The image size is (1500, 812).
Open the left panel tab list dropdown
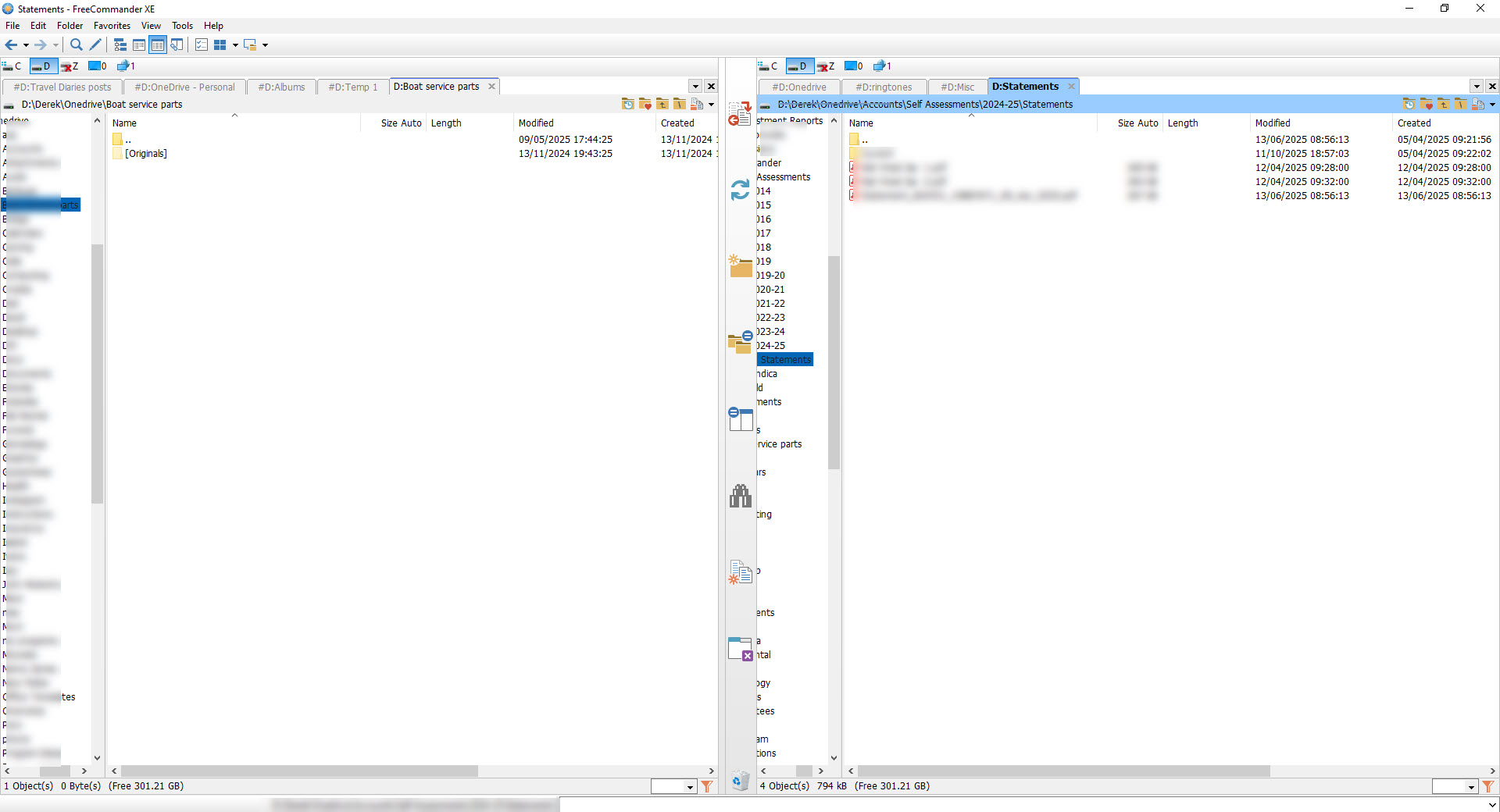point(695,87)
